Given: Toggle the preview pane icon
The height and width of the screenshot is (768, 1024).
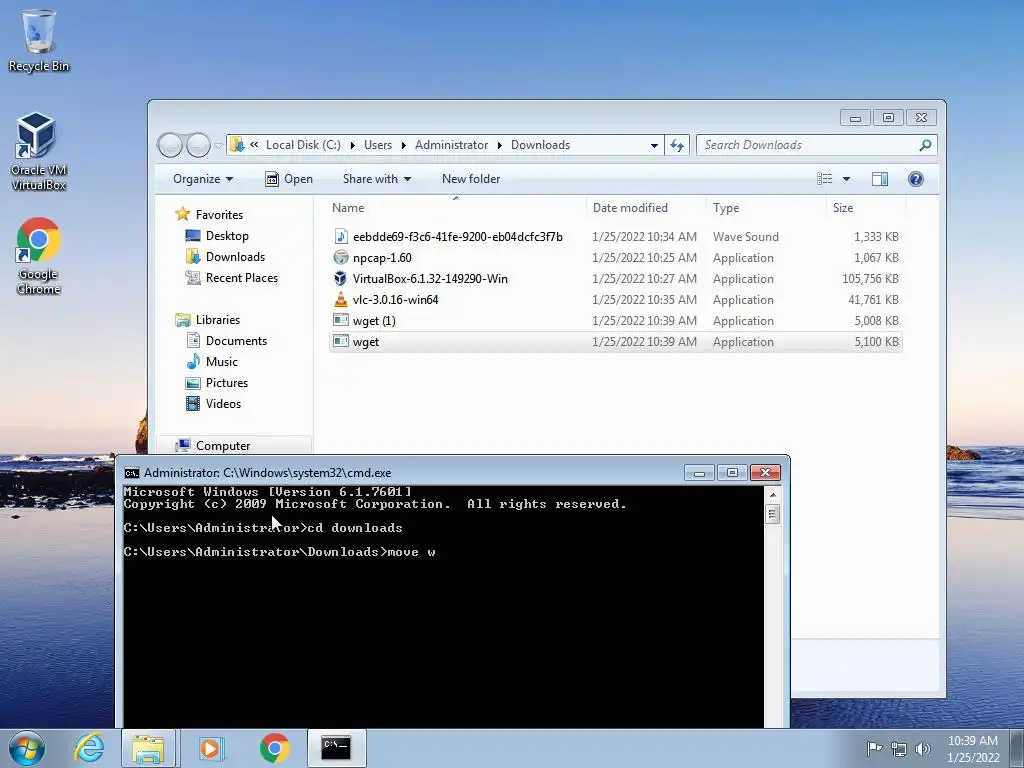Looking at the screenshot, I should point(880,179).
